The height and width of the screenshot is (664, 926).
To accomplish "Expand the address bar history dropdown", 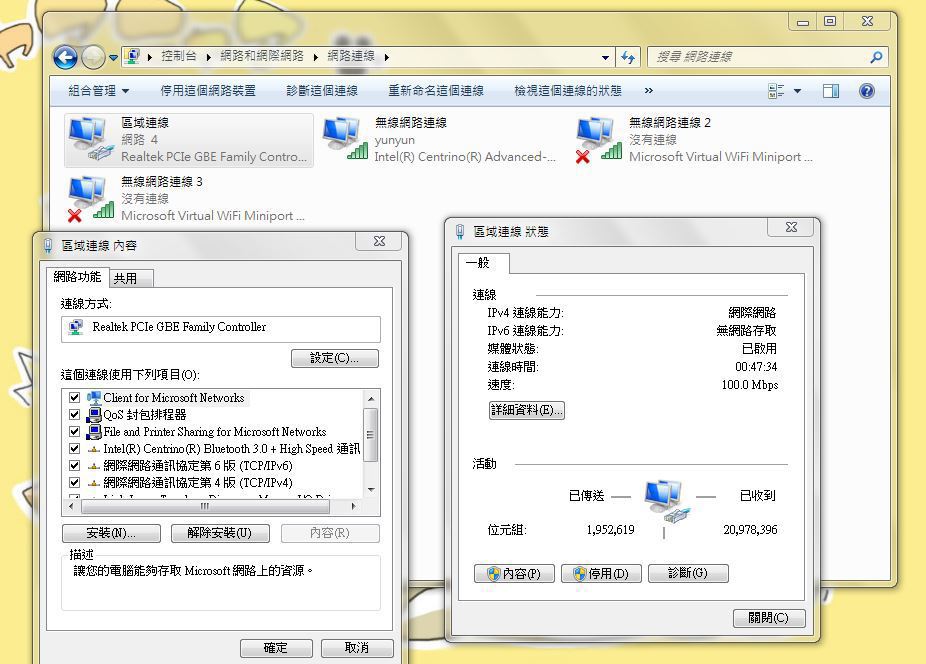I will click(x=605, y=57).
